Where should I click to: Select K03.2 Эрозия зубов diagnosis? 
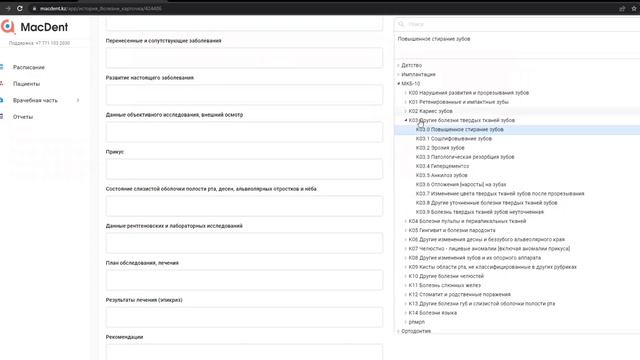(440, 148)
